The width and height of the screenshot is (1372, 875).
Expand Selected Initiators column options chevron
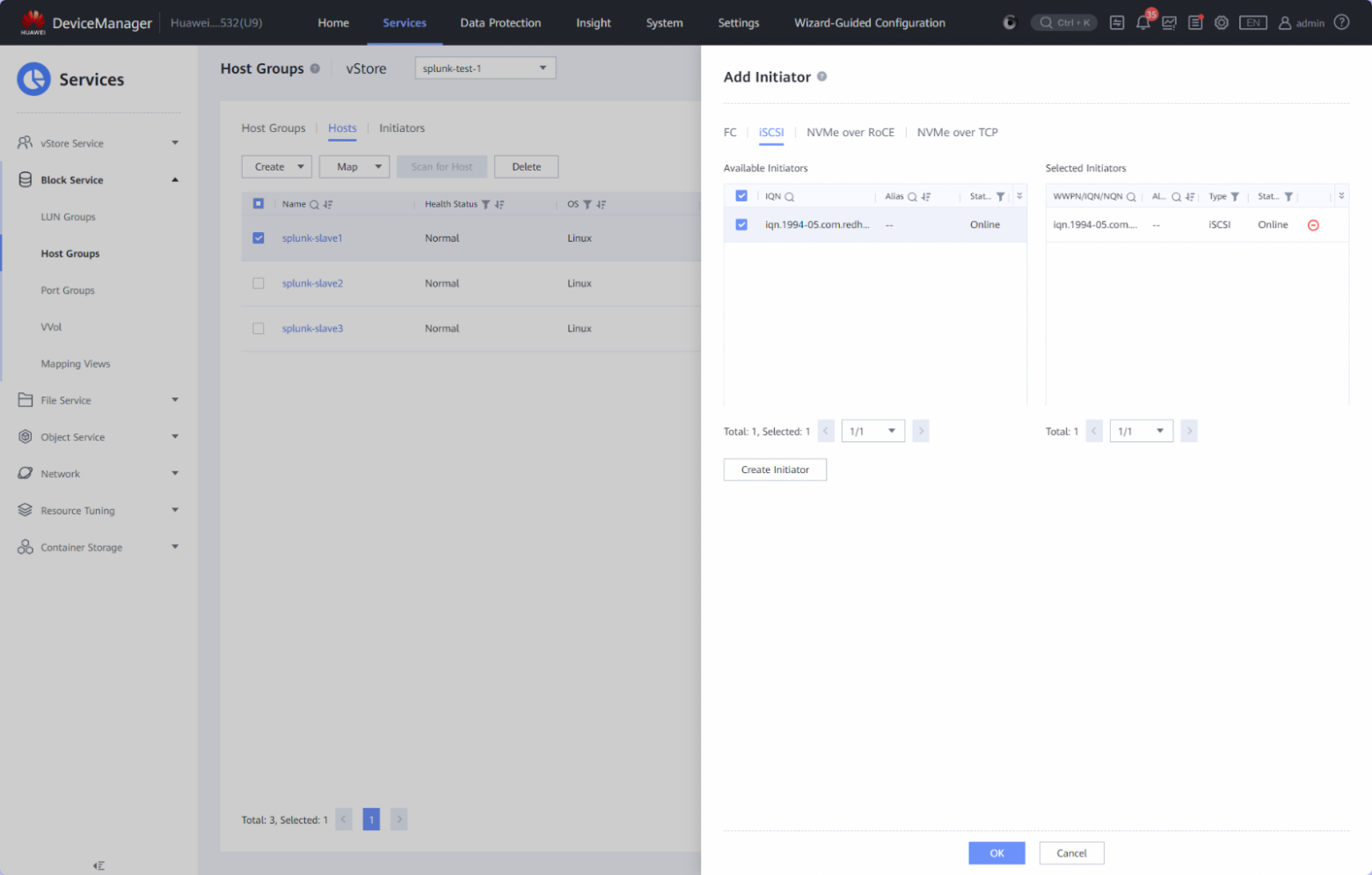(x=1341, y=196)
